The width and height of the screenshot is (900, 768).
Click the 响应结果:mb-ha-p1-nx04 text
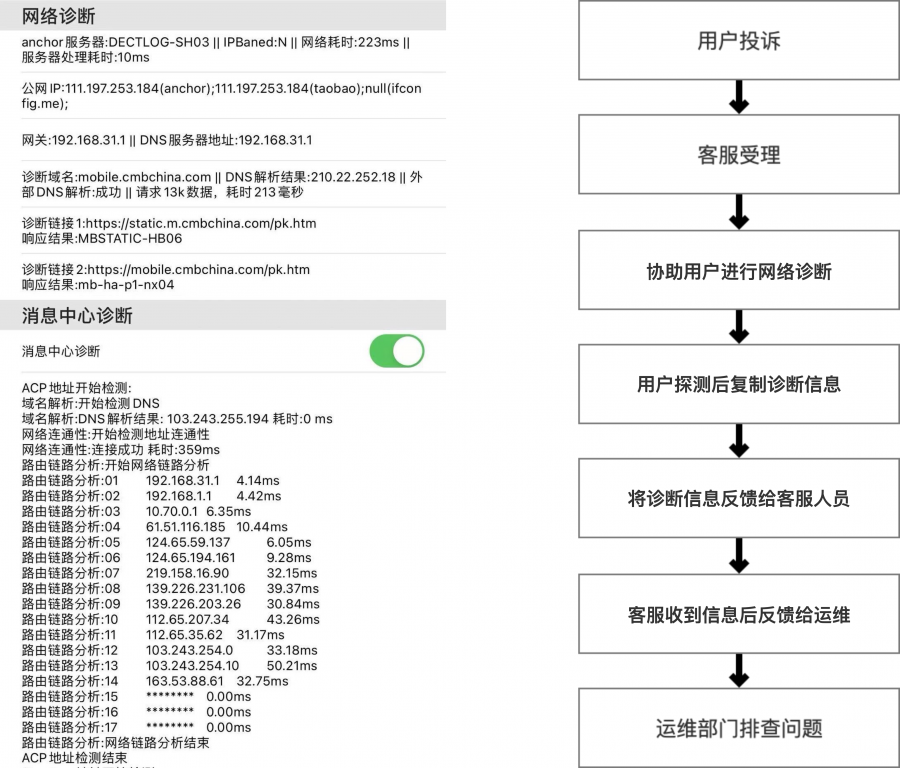click(x=98, y=285)
